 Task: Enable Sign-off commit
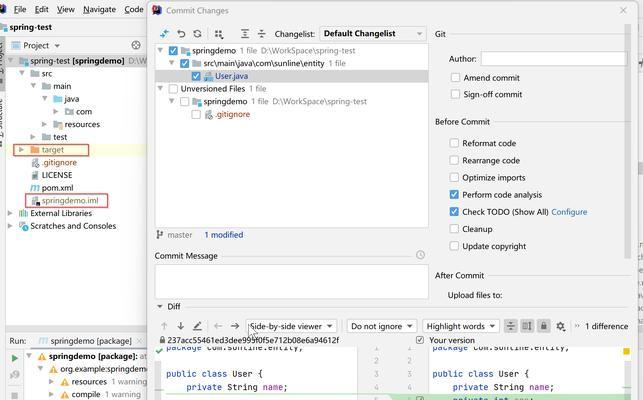tap(455, 94)
